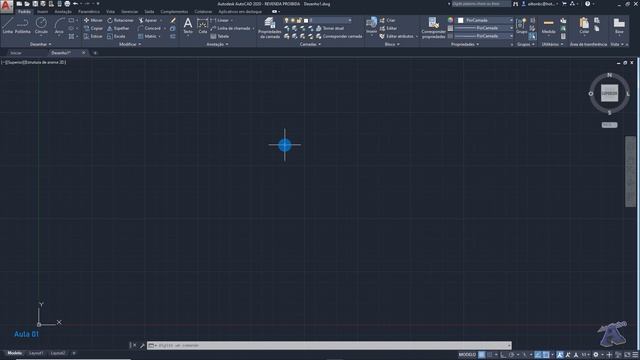
Task: Click the Rotacionar (Rotate) tool
Action: click(x=120, y=20)
